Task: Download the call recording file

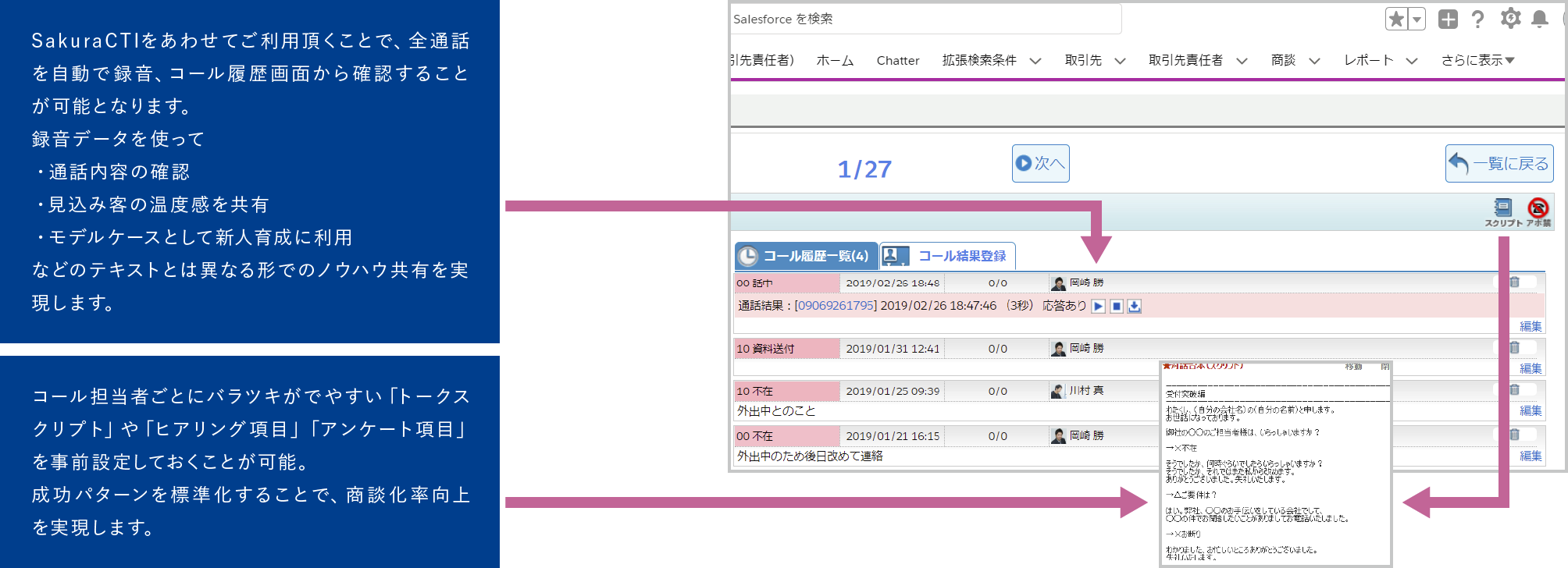Action: pos(1135,306)
